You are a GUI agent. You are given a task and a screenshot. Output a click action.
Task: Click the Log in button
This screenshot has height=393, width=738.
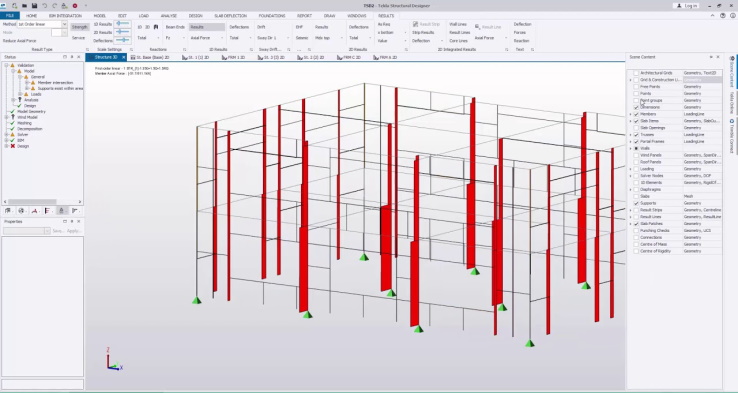687,6
